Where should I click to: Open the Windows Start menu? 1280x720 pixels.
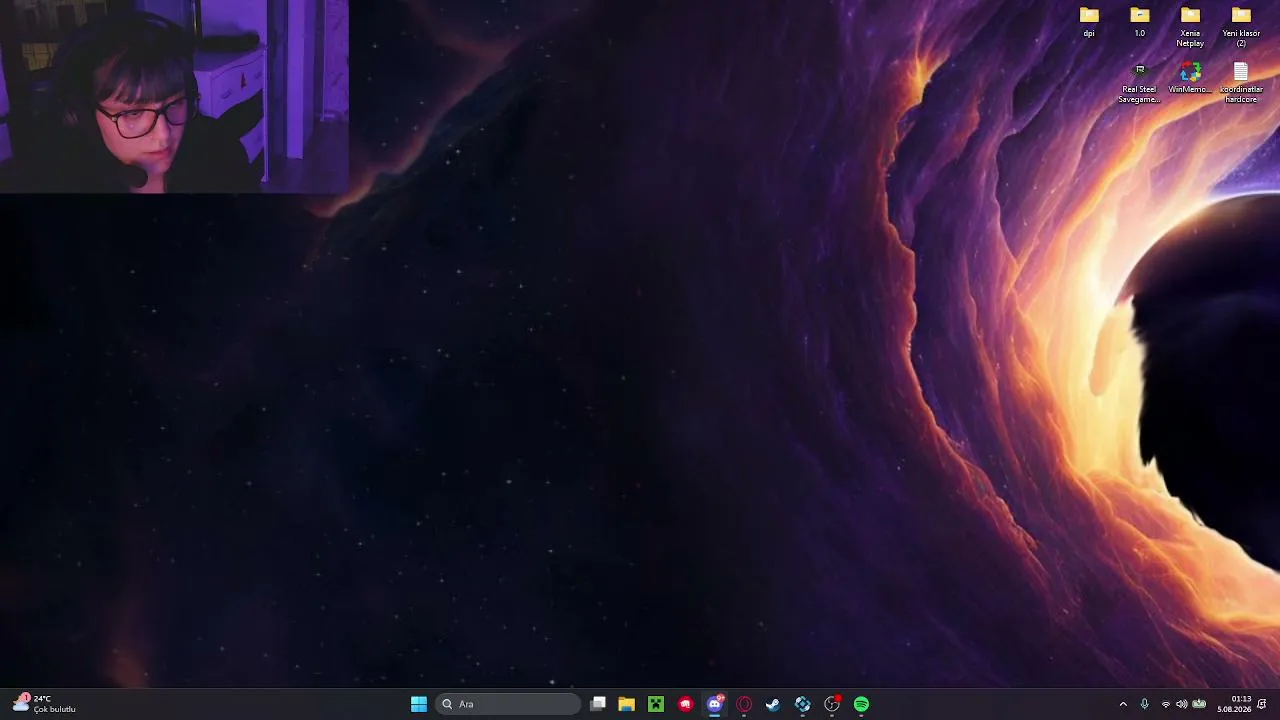(x=419, y=704)
